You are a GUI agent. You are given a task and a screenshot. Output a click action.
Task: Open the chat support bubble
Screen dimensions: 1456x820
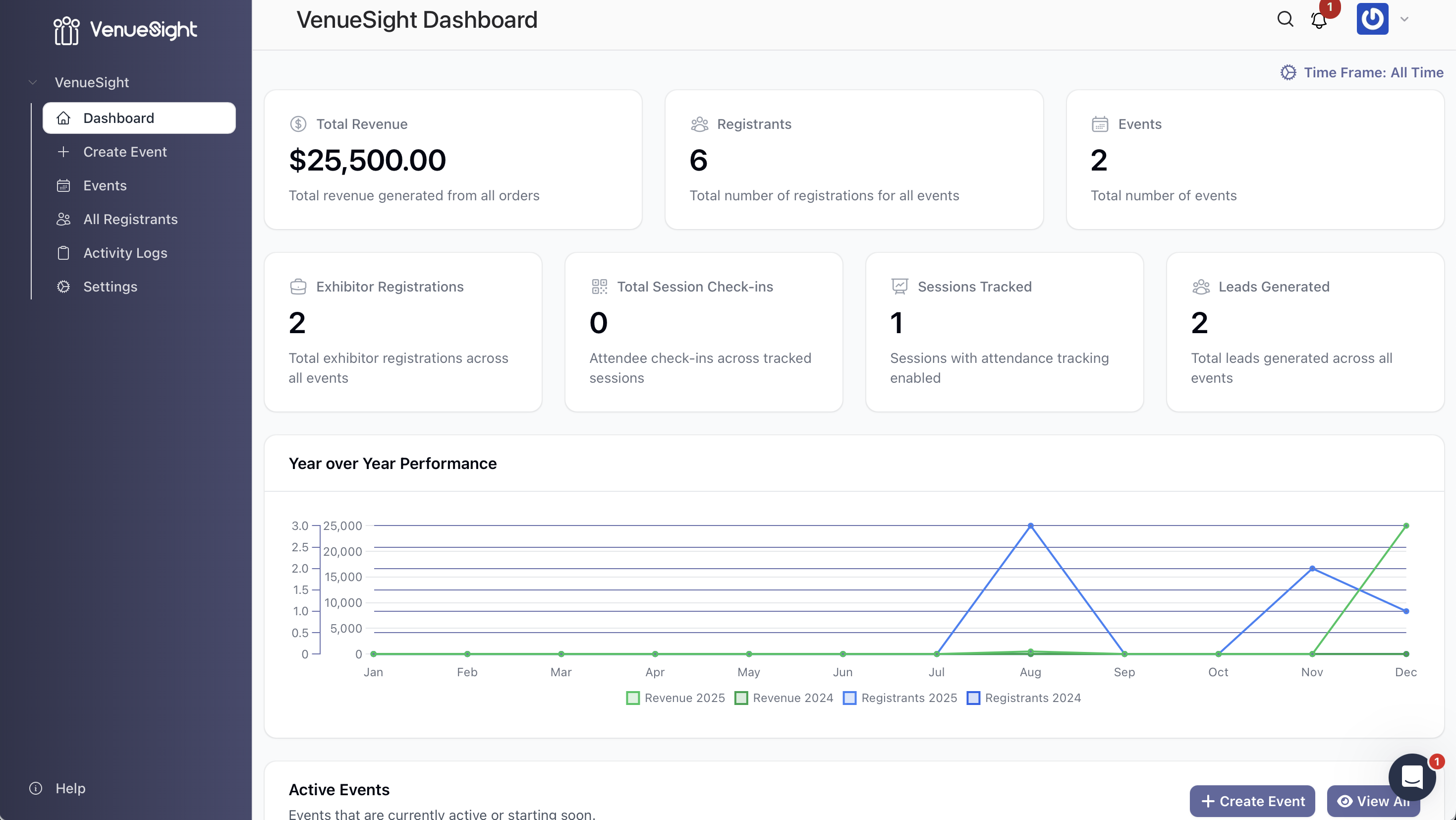[1411, 776]
